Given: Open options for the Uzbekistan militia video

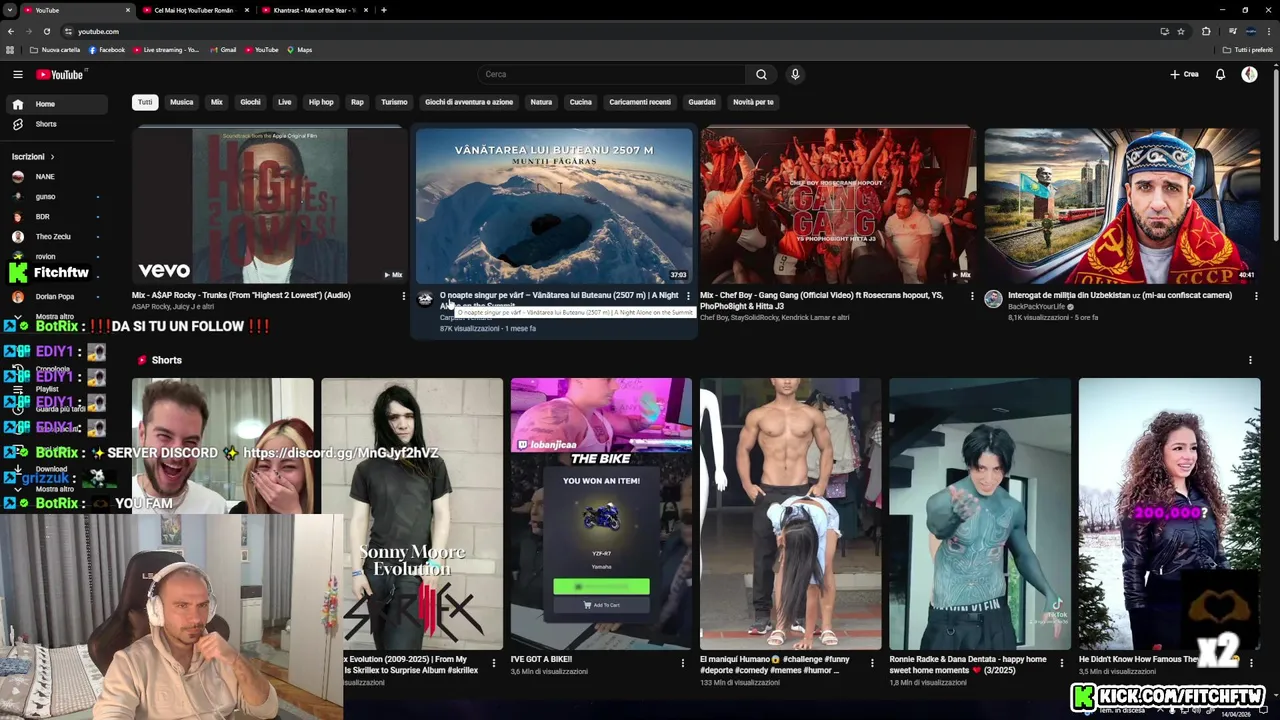Looking at the screenshot, I should [x=1256, y=296].
